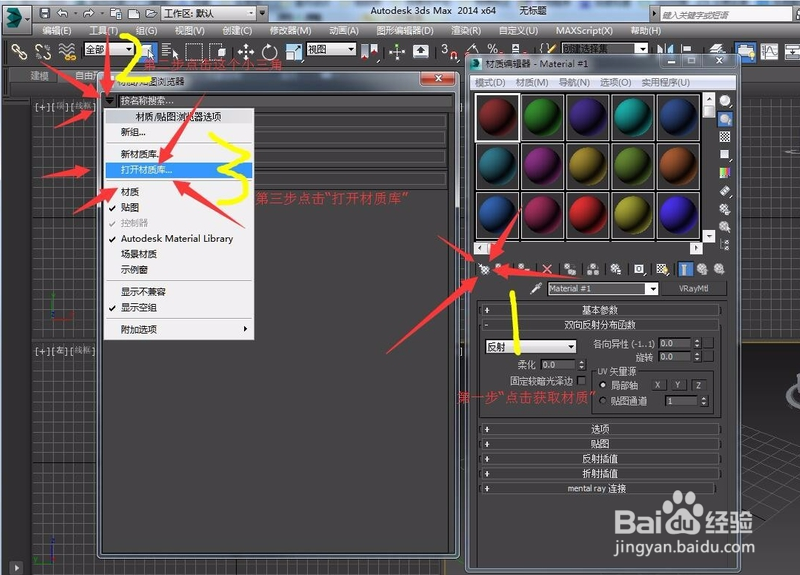Select the 贴图通道 radio button

603,401
